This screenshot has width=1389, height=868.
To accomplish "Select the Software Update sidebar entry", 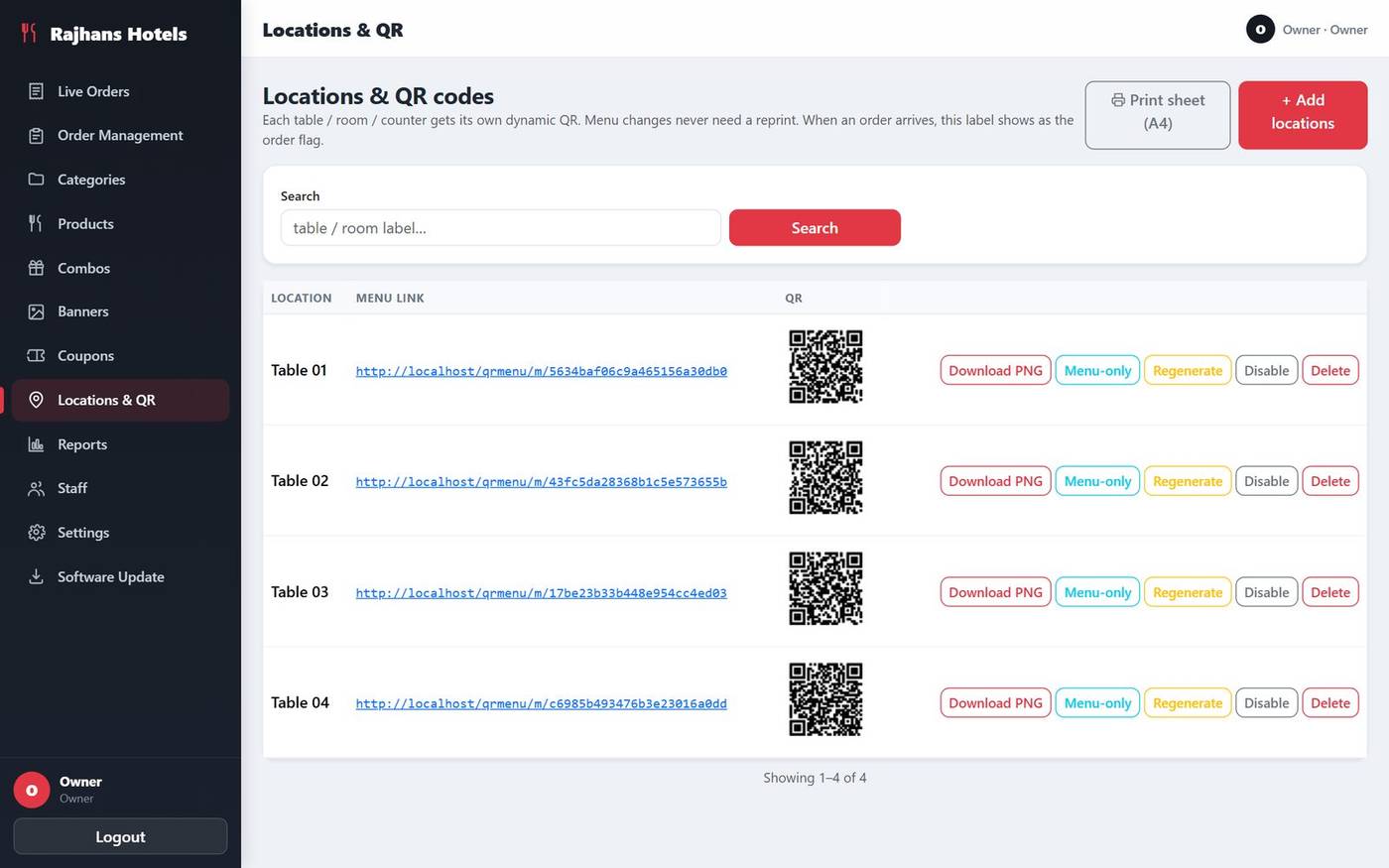I will point(120,576).
